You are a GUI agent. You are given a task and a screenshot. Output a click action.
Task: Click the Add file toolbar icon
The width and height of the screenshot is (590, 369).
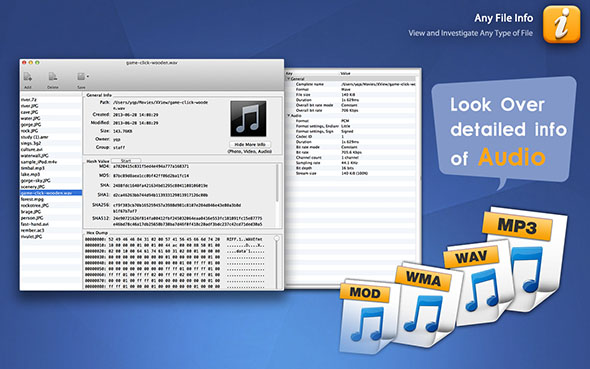pos(28,77)
